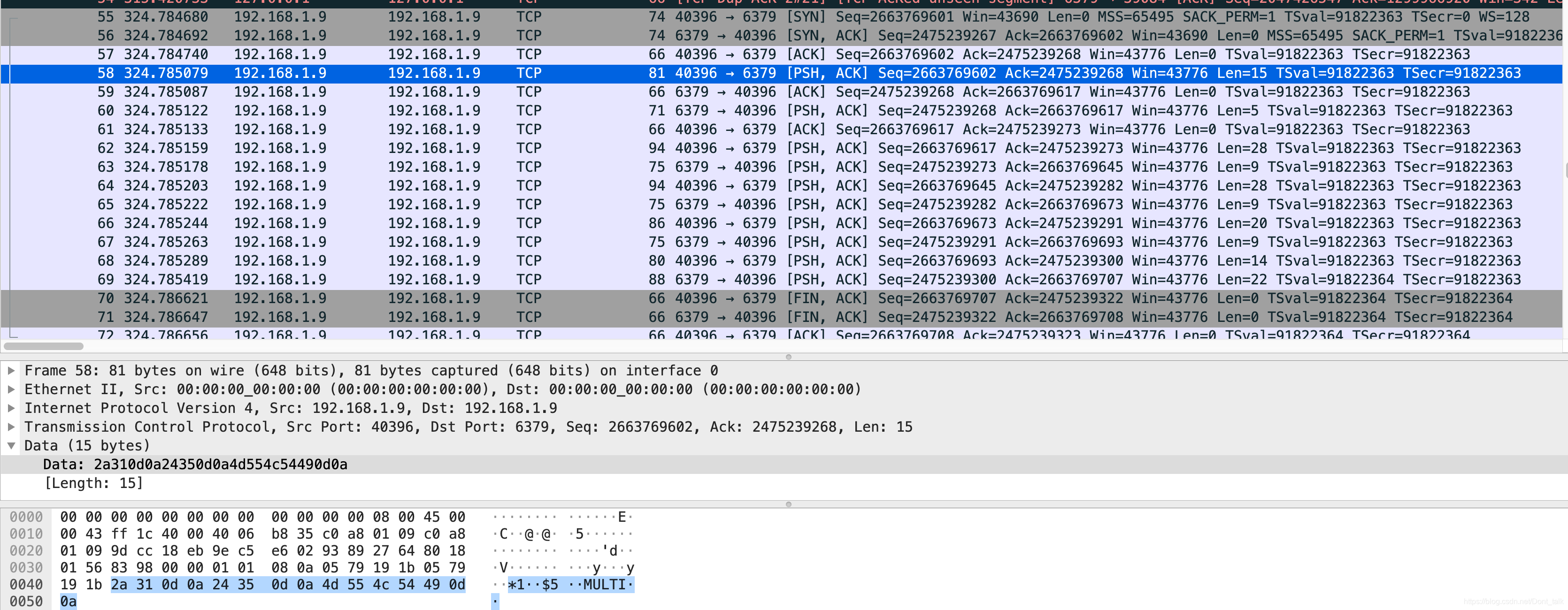Expand the Ethernet II protocol row
Screen dimensions: 1568x610
point(11,389)
